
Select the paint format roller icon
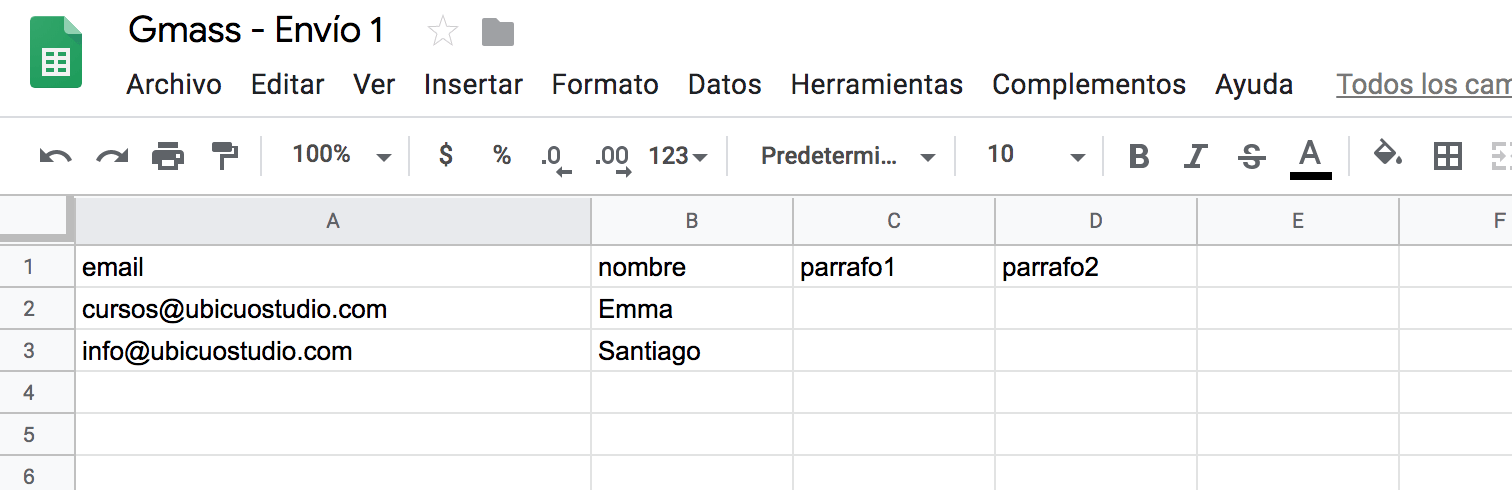[225, 156]
